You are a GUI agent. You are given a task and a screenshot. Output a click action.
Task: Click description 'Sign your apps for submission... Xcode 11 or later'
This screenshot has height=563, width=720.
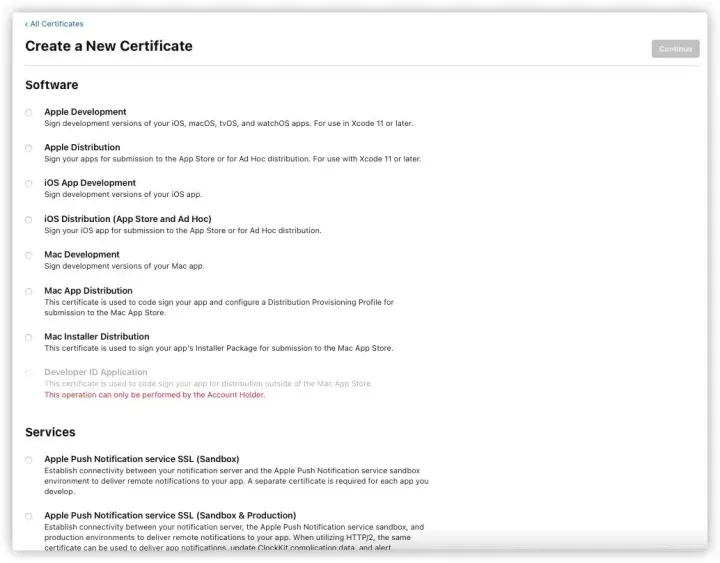tap(232, 159)
